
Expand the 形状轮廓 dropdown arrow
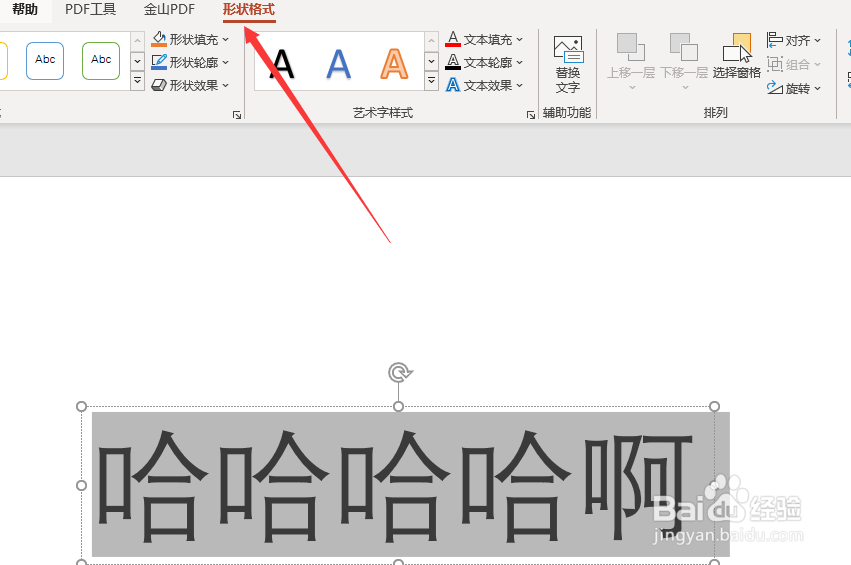click(226, 63)
